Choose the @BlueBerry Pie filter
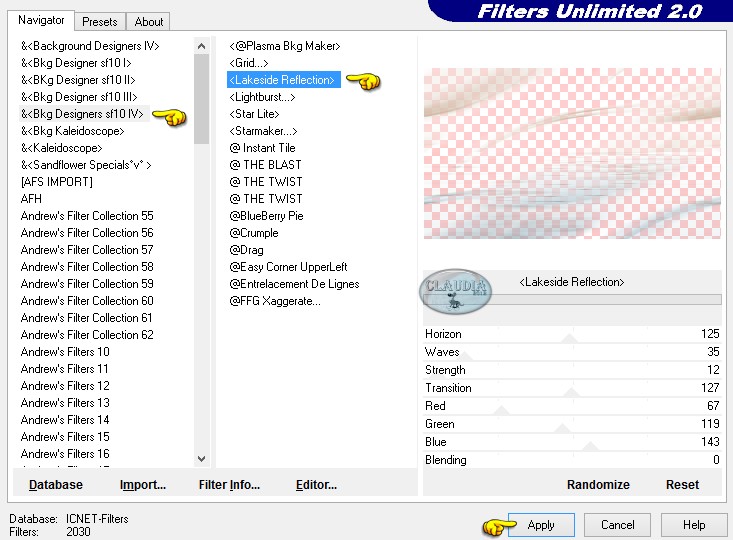The width and height of the screenshot is (733, 540). point(266,216)
